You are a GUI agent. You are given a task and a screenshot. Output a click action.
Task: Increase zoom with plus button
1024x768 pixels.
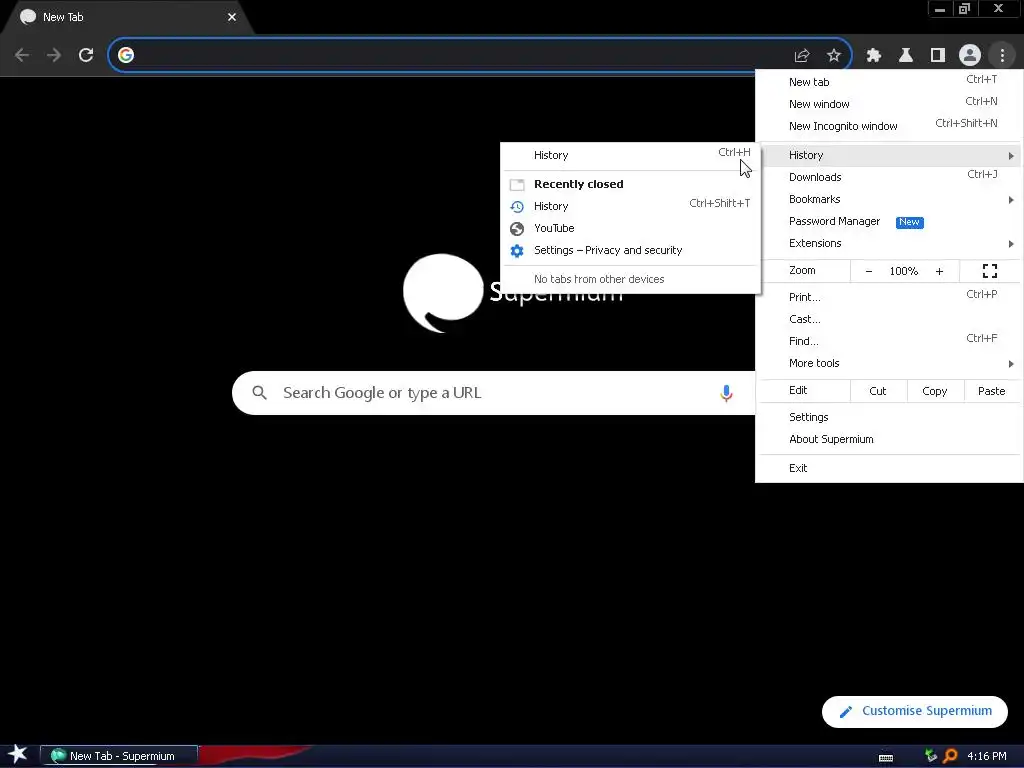[x=939, y=271]
